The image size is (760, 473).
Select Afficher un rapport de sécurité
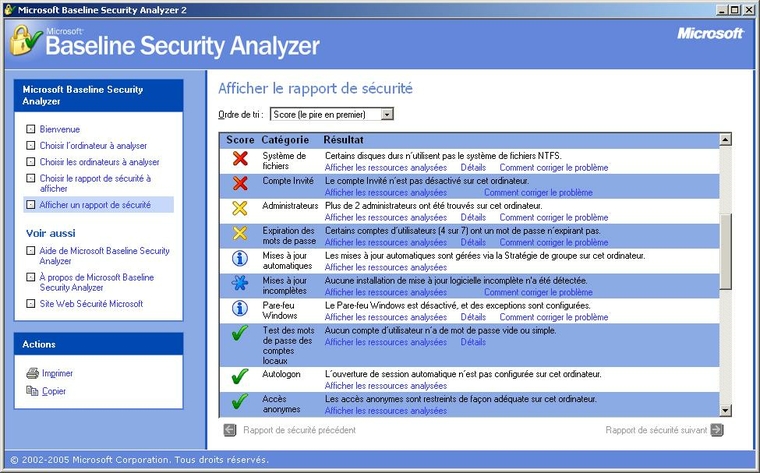pyautogui.click(x=95, y=205)
